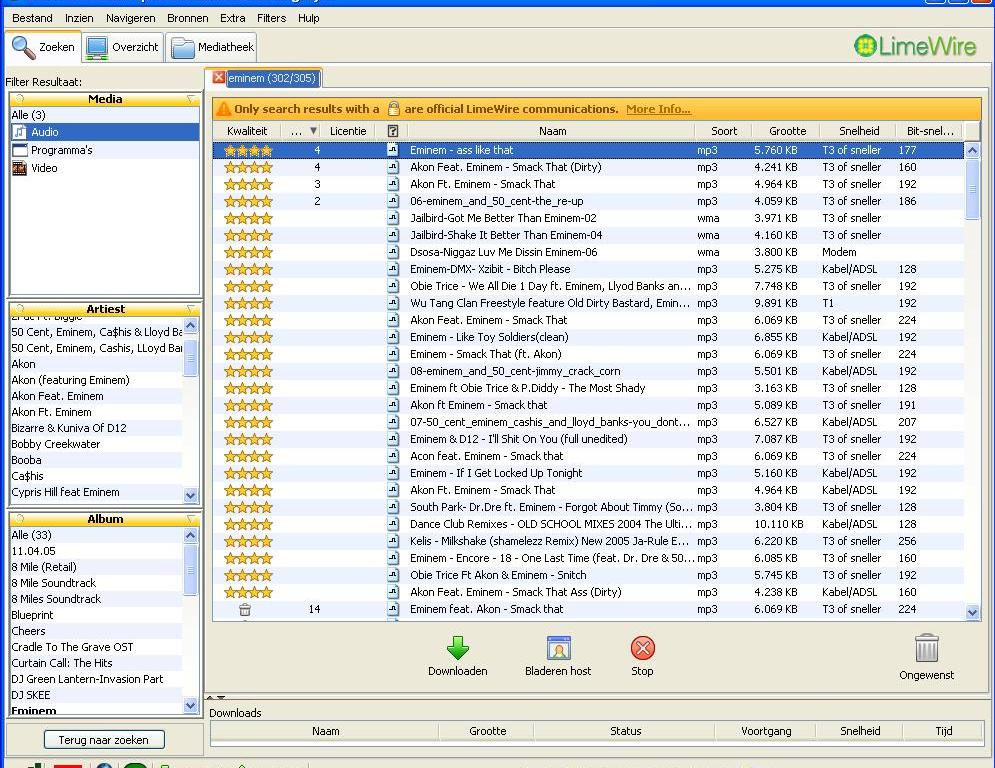
Task: Click the Terug naar zoeken button
Action: (104, 740)
